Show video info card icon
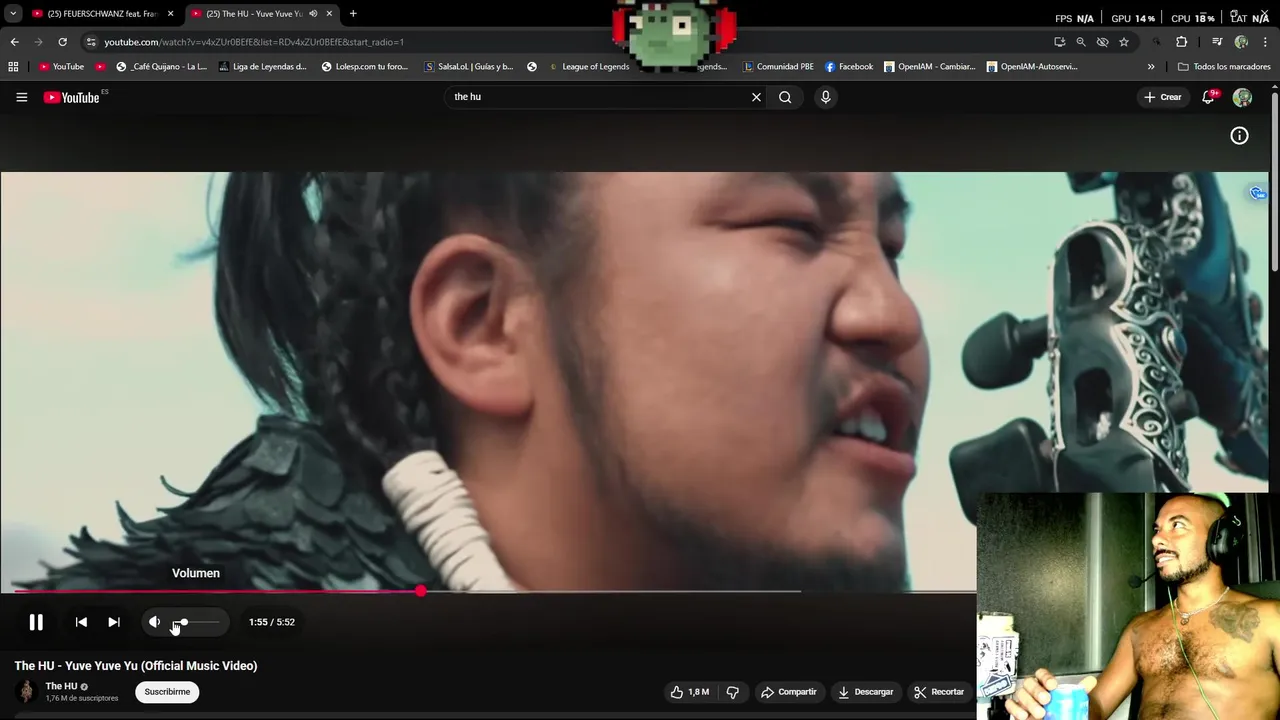 tap(1239, 136)
